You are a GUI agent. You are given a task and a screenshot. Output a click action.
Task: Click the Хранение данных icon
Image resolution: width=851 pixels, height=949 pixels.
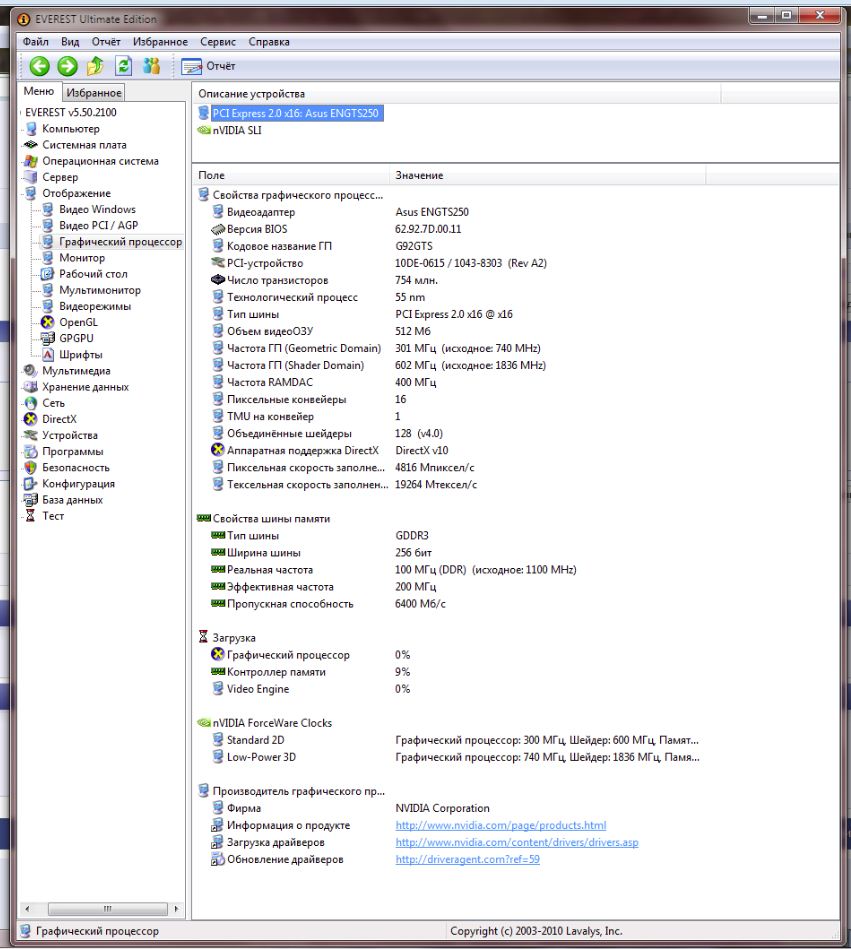coord(30,387)
